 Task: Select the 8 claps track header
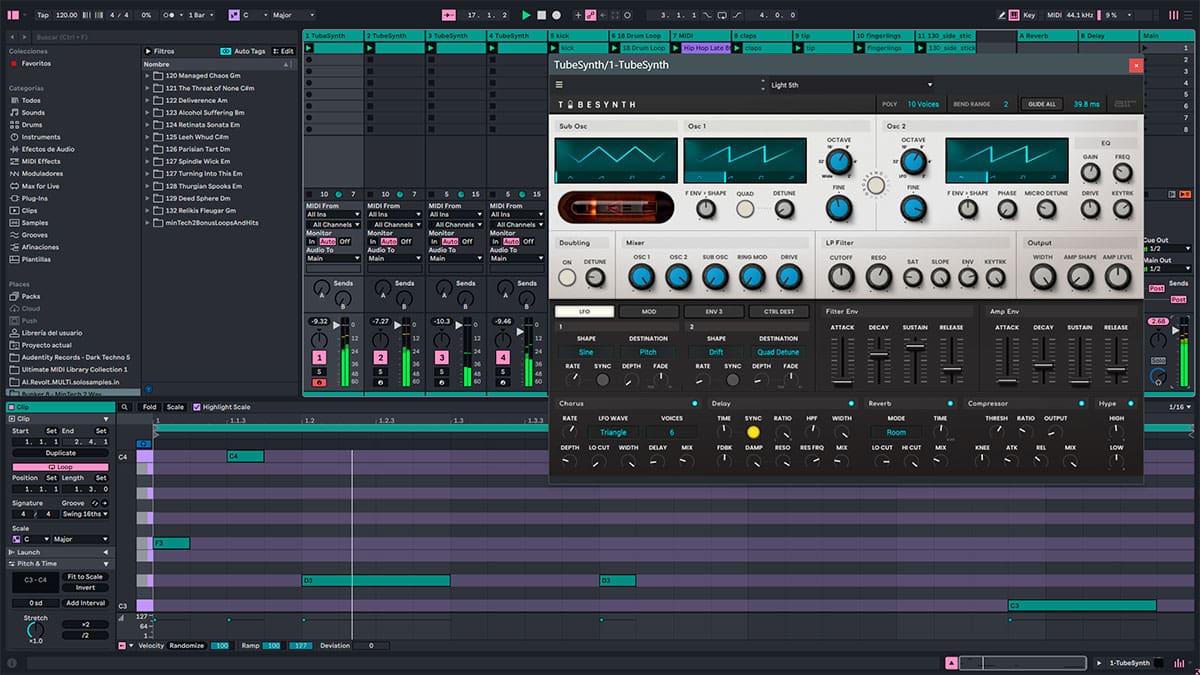point(762,35)
